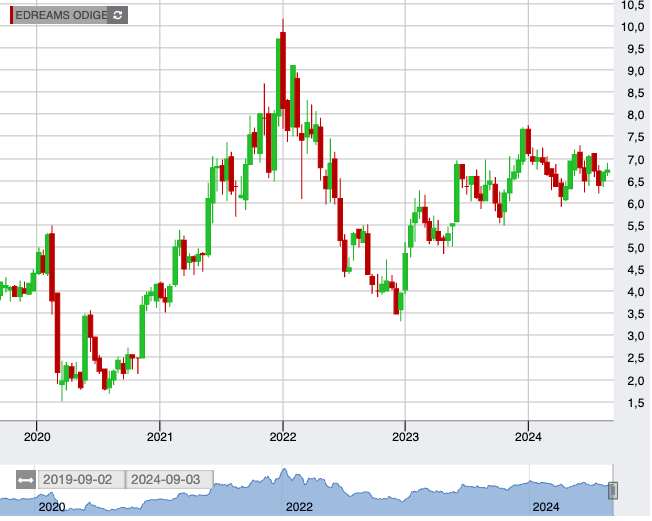652x521 pixels.
Task: Click the refresh icon beside EDREAMS ODIGE
Action: 118,15
